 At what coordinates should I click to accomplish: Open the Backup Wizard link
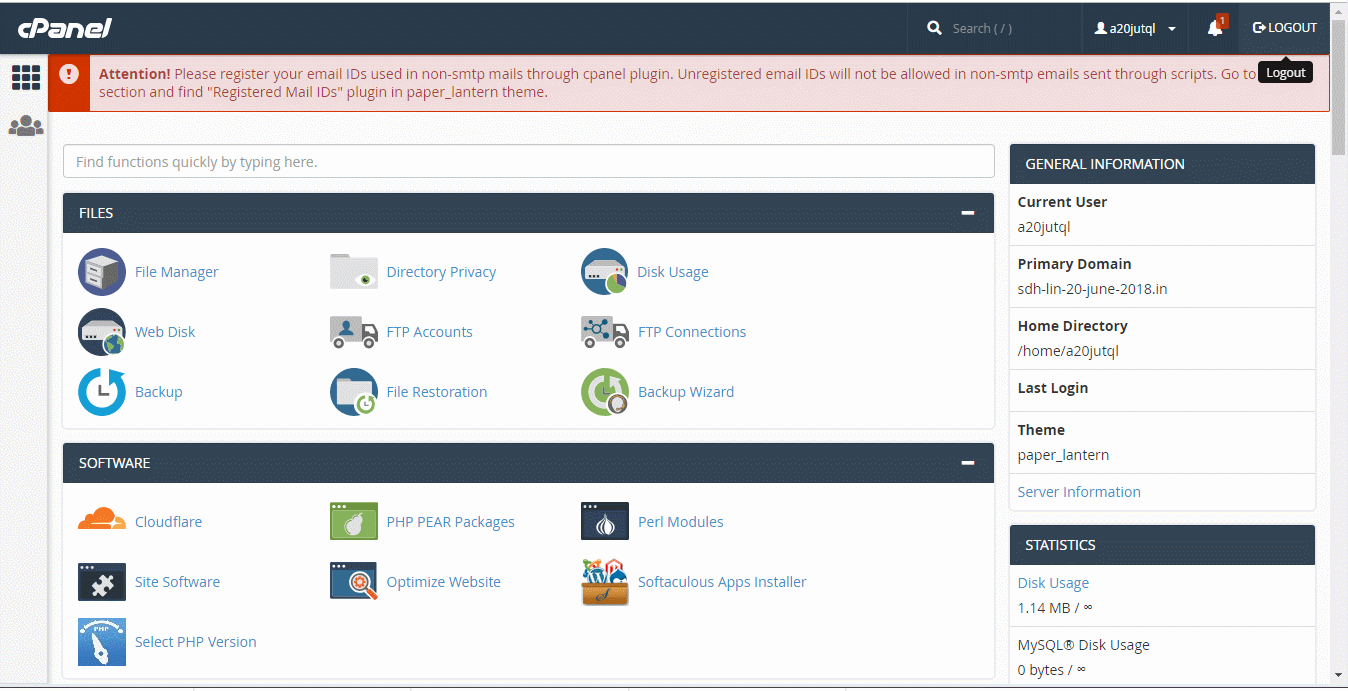tap(686, 392)
